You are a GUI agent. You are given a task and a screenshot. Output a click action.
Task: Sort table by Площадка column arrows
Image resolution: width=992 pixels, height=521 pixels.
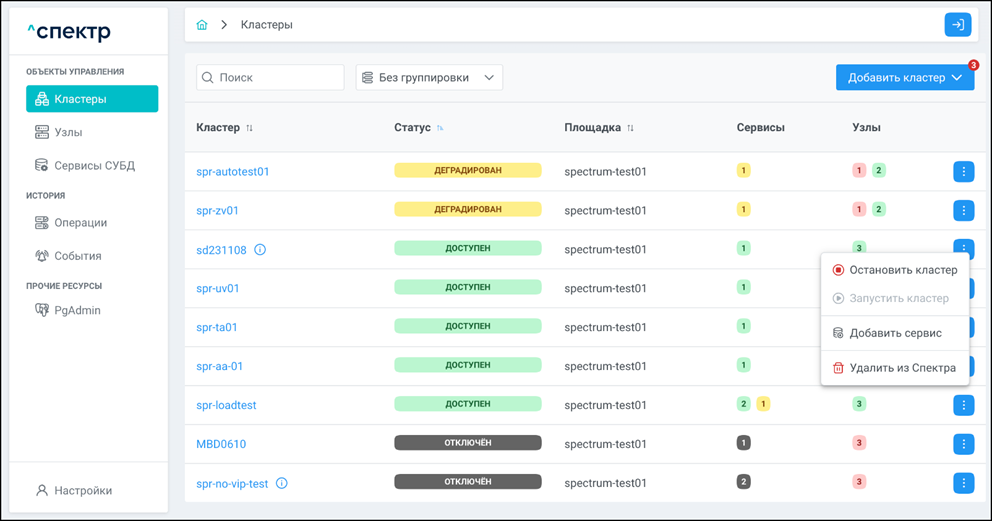(x=630, y=128)
